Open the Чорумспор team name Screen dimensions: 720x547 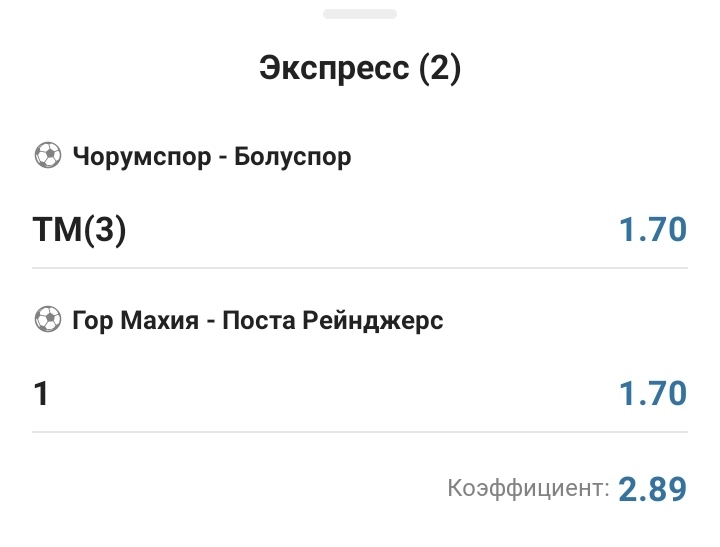click(142, 157)
